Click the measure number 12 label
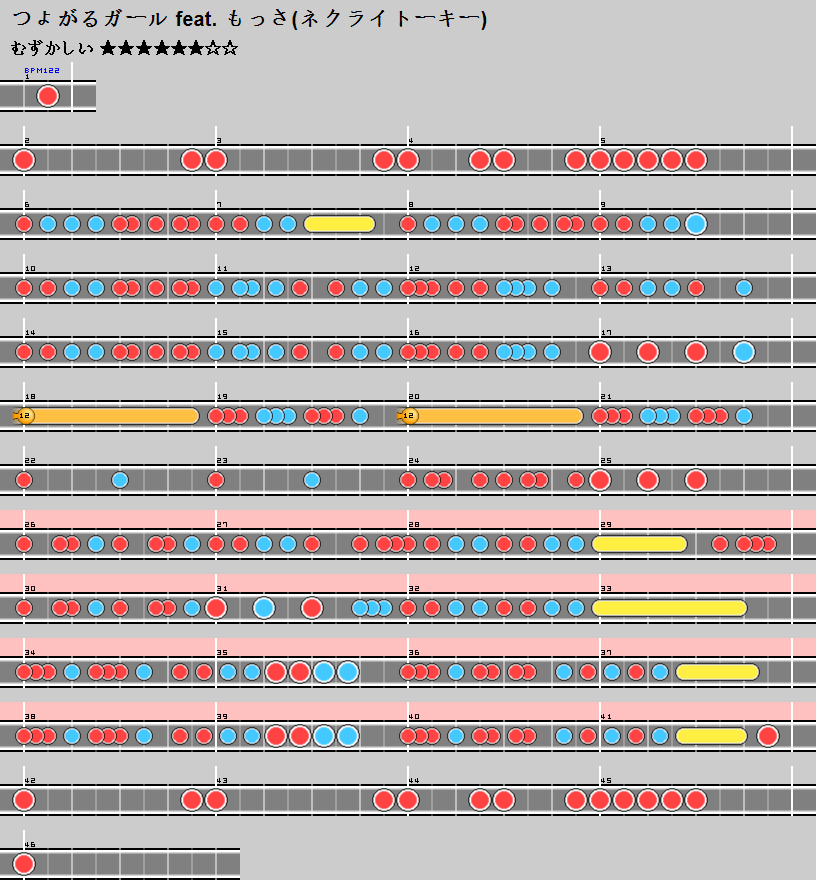This screenshot has height=880, width=816. pos(414,269)
